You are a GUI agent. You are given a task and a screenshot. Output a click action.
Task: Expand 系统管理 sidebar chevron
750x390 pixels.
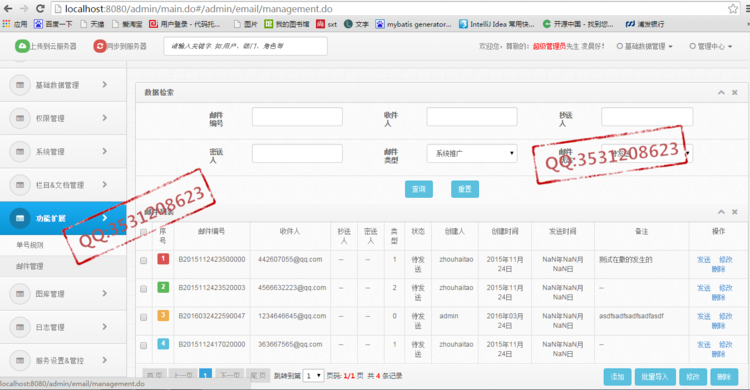tap(105, 151)
